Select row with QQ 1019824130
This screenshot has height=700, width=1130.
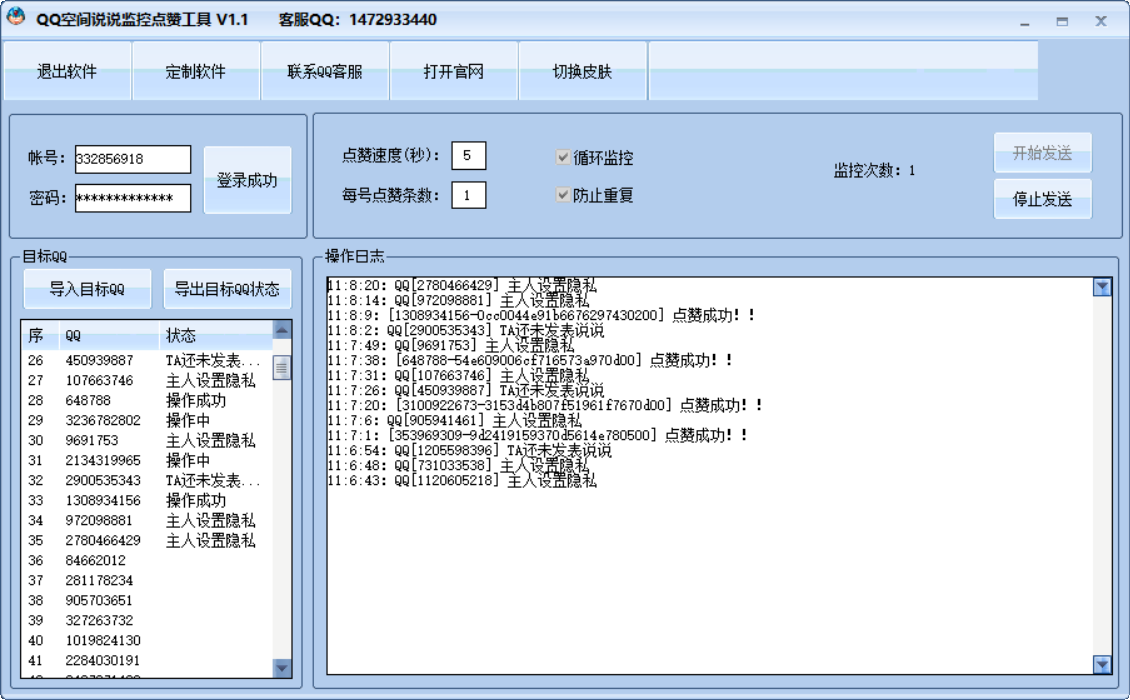pos(147,640)
